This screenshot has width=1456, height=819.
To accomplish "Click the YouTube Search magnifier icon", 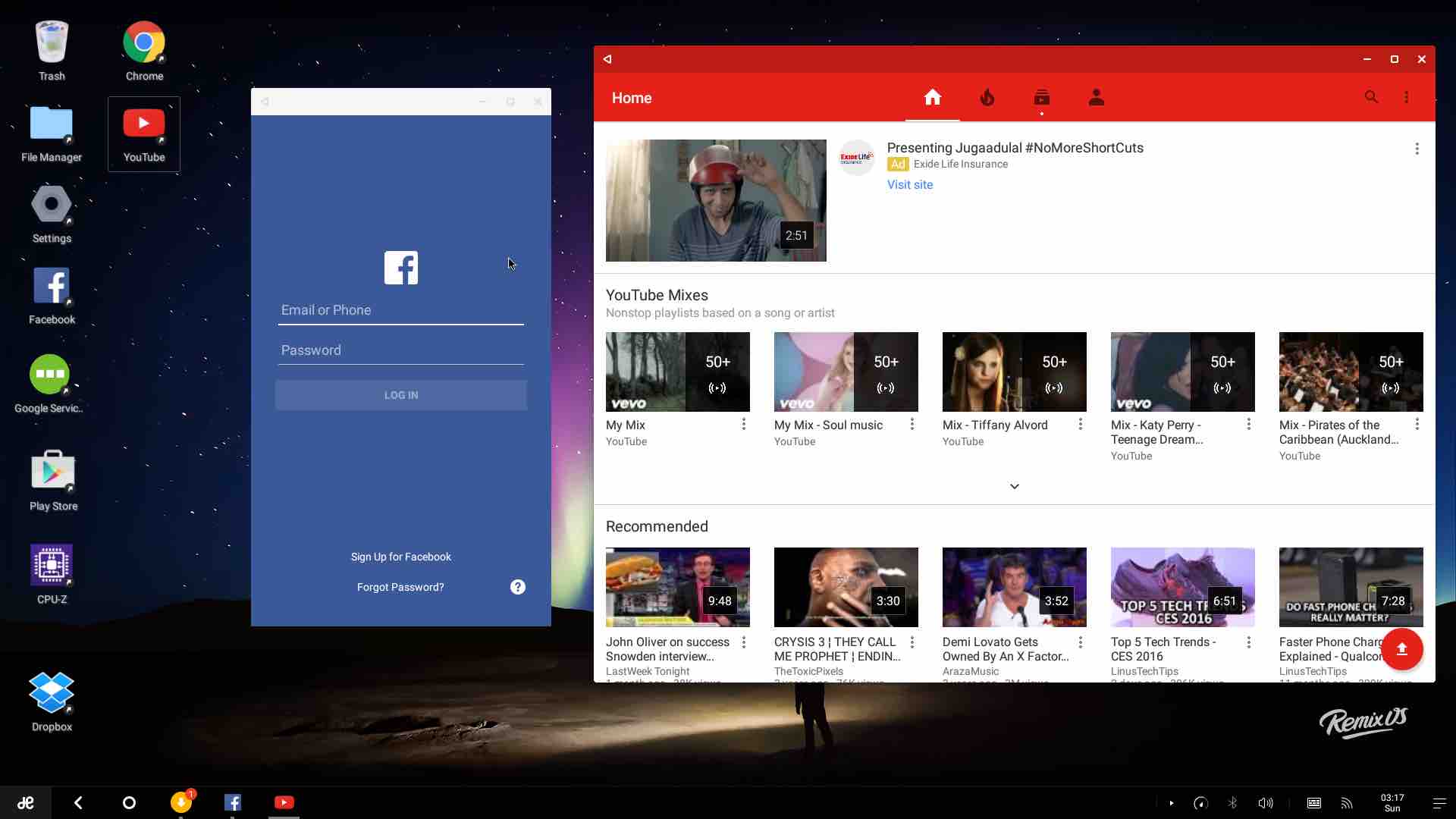I will click(x=1370, y=97).
